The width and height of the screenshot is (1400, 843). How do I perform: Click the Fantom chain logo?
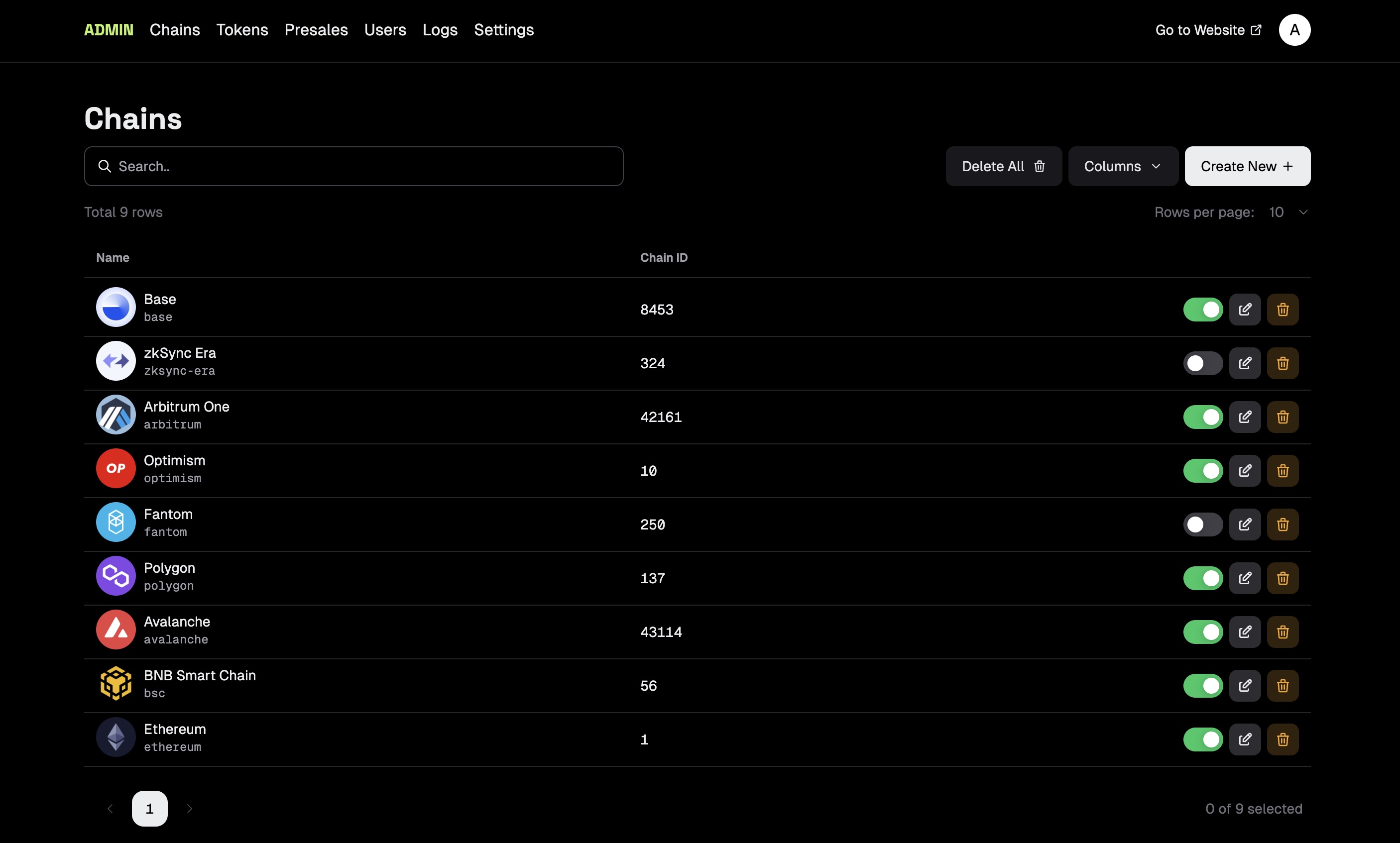point(116,522)
